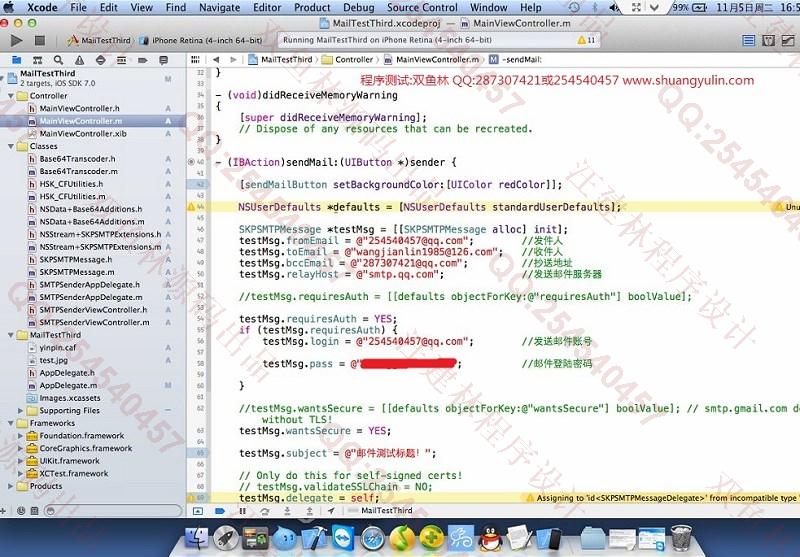Click the navigator filter field
The height and width of the screenshot is (557, 800).
tap(112, 510)
